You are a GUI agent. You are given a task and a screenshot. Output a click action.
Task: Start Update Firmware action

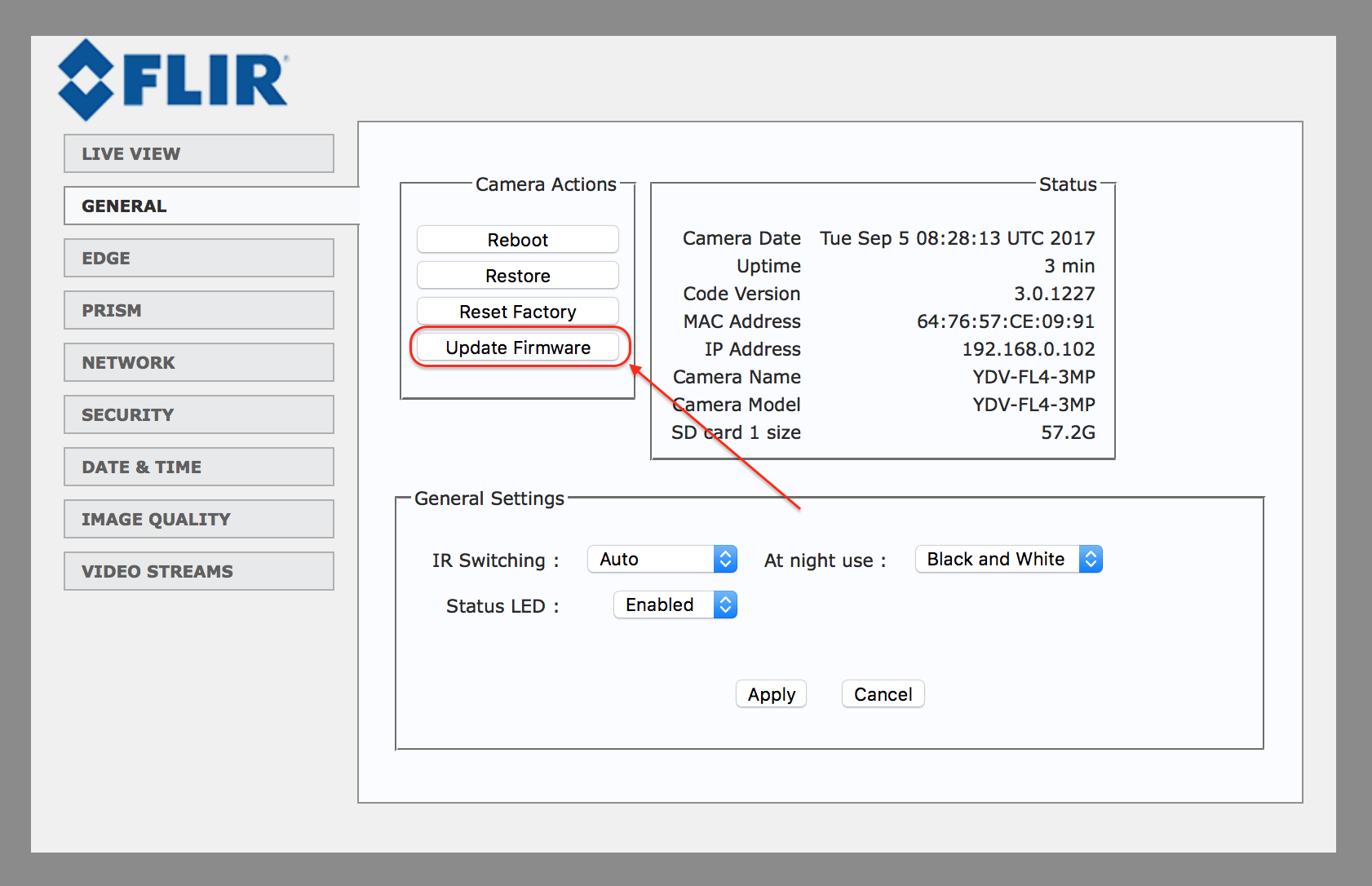518,348
